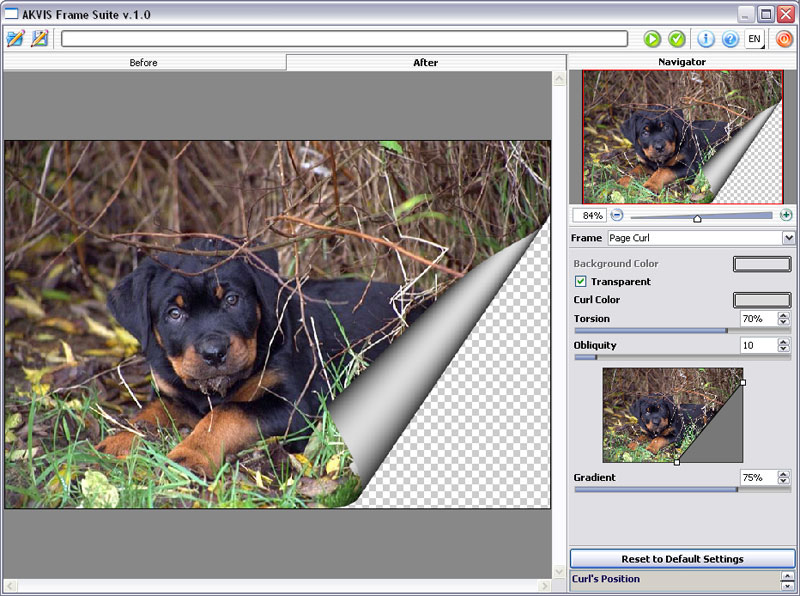Maximize the AKVIS Frame Suite window
The width and height of the screenshot is (800, 596).
pos(766,14)
